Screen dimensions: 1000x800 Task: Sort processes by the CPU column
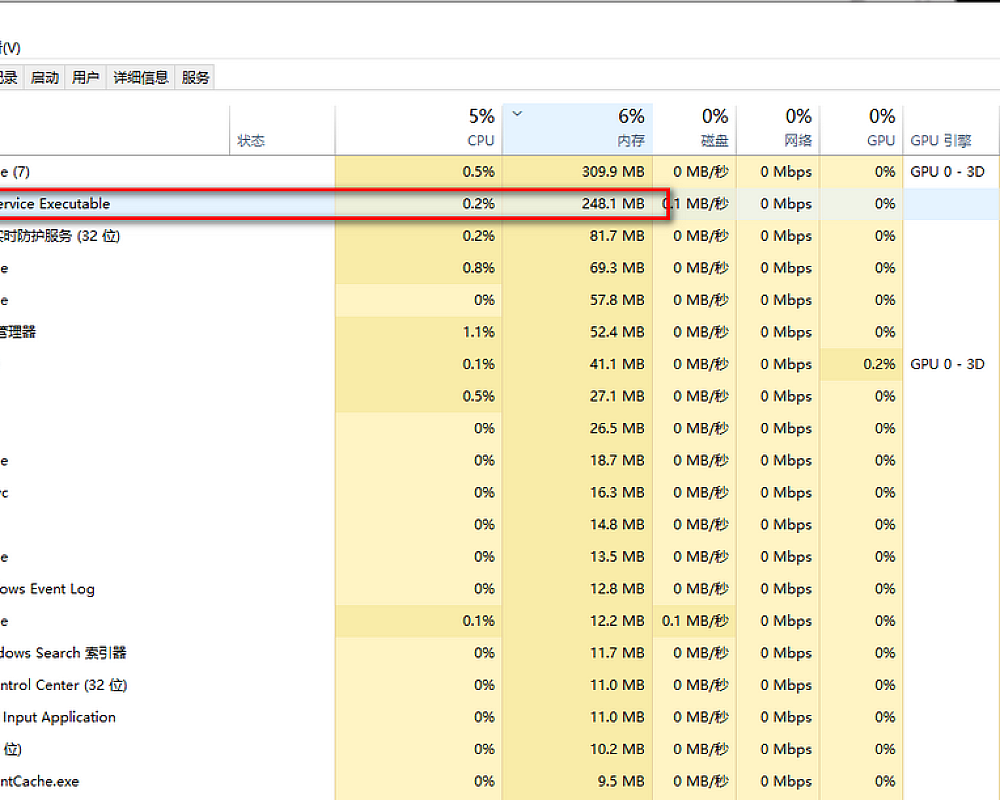418,129
